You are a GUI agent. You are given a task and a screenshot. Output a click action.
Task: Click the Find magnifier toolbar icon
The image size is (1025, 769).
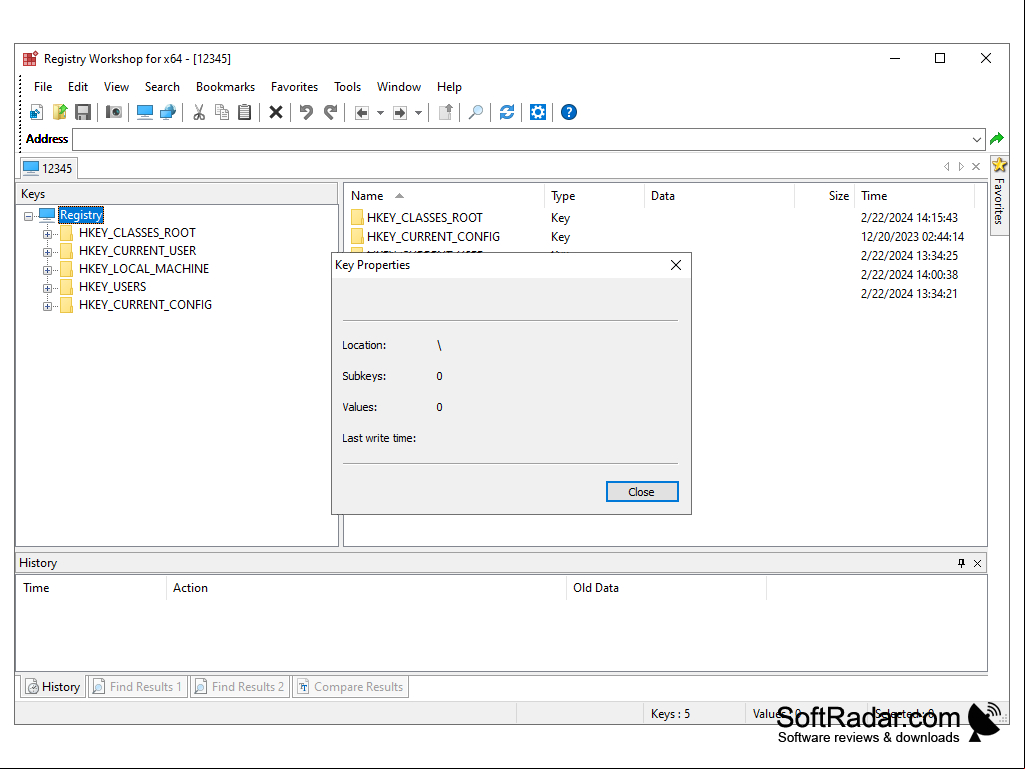pyautogui.click(x=476, y=112)
